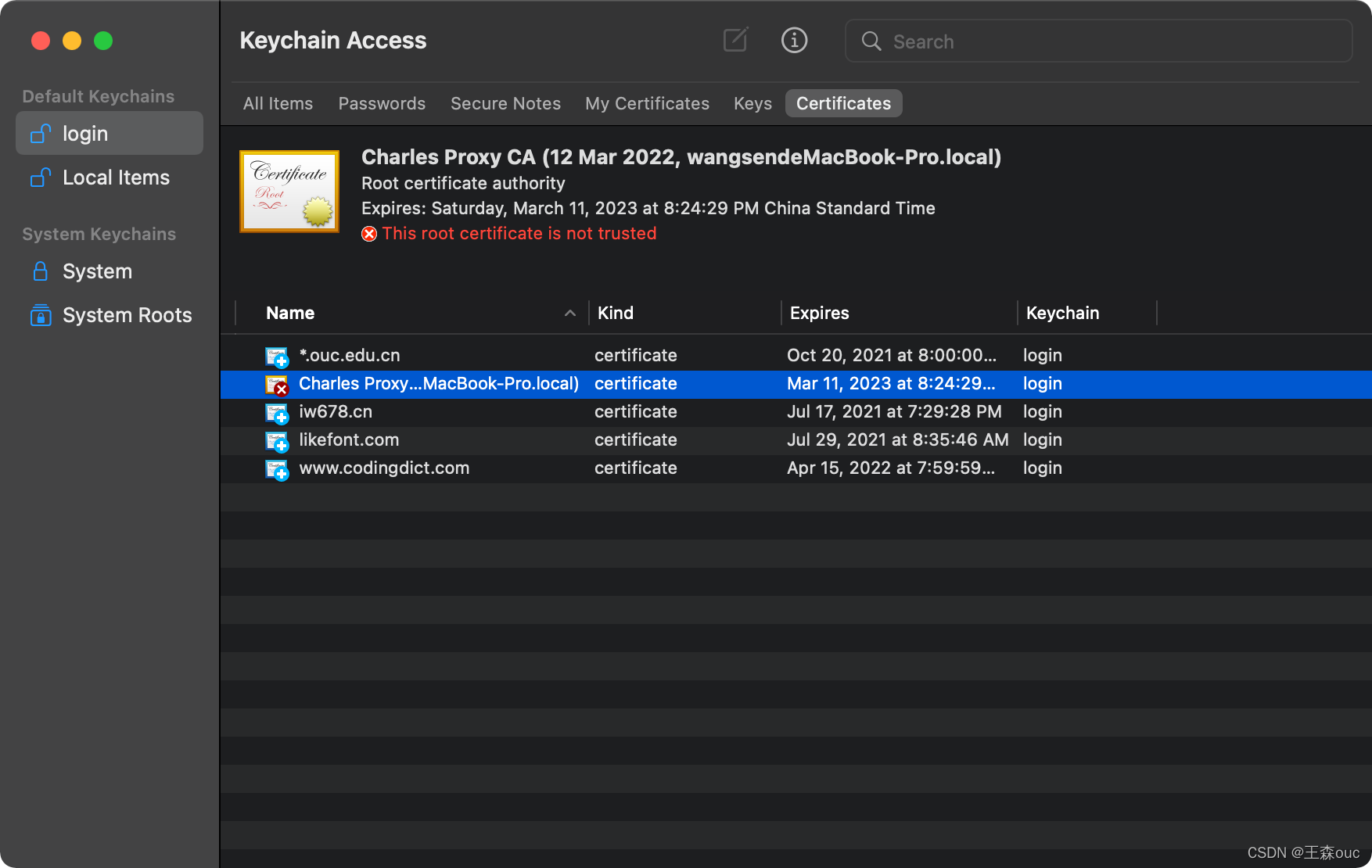Click the likefont.com certificate icon
The width and height of the screenshot is (1372, 868).
(x=277, y=441)
